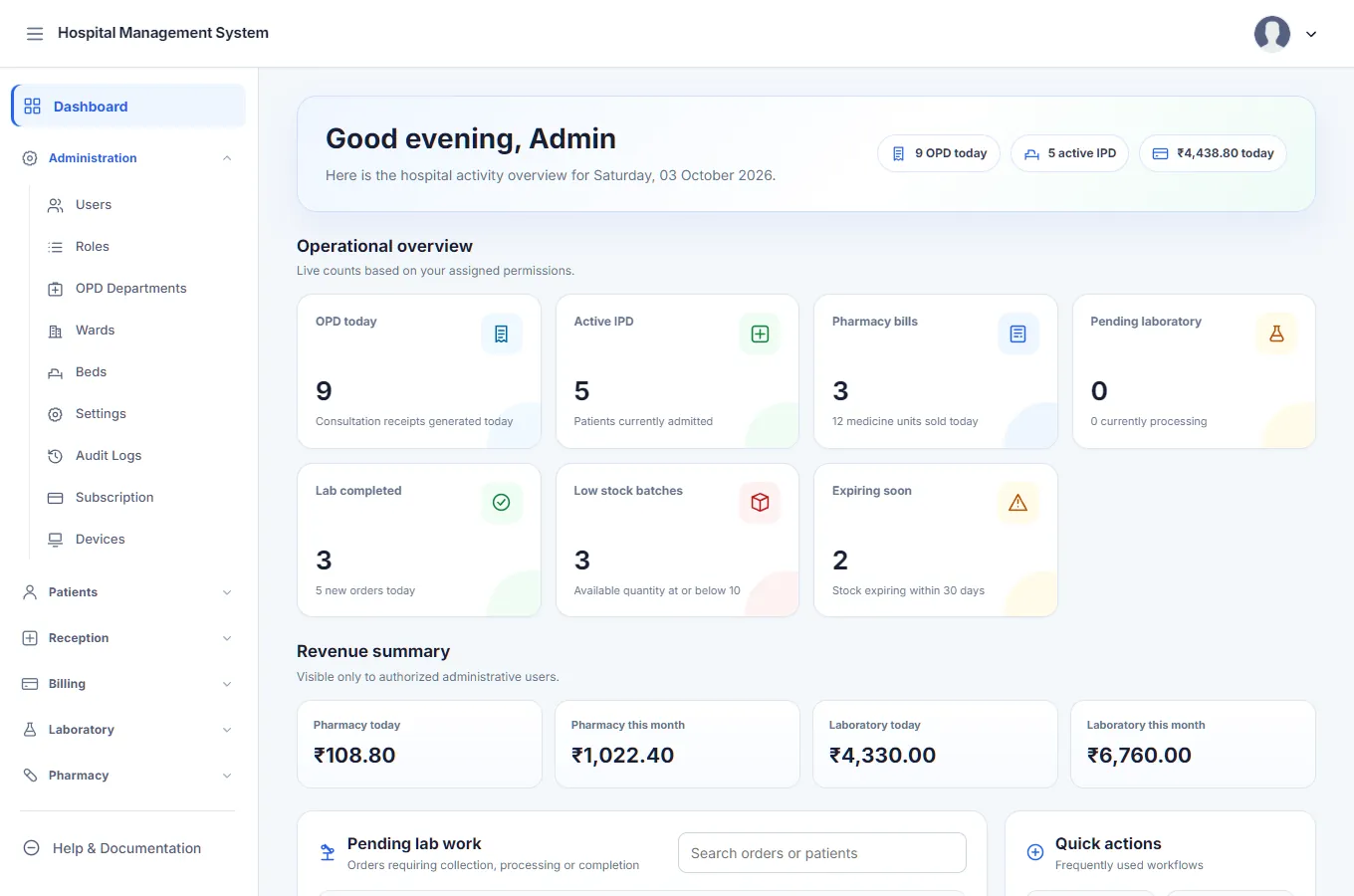Image resolution: width=1354 pixels, height=896 pixels.
Task: Click the OPD Departments plus-box icon
Action: (x=56, y=289)
